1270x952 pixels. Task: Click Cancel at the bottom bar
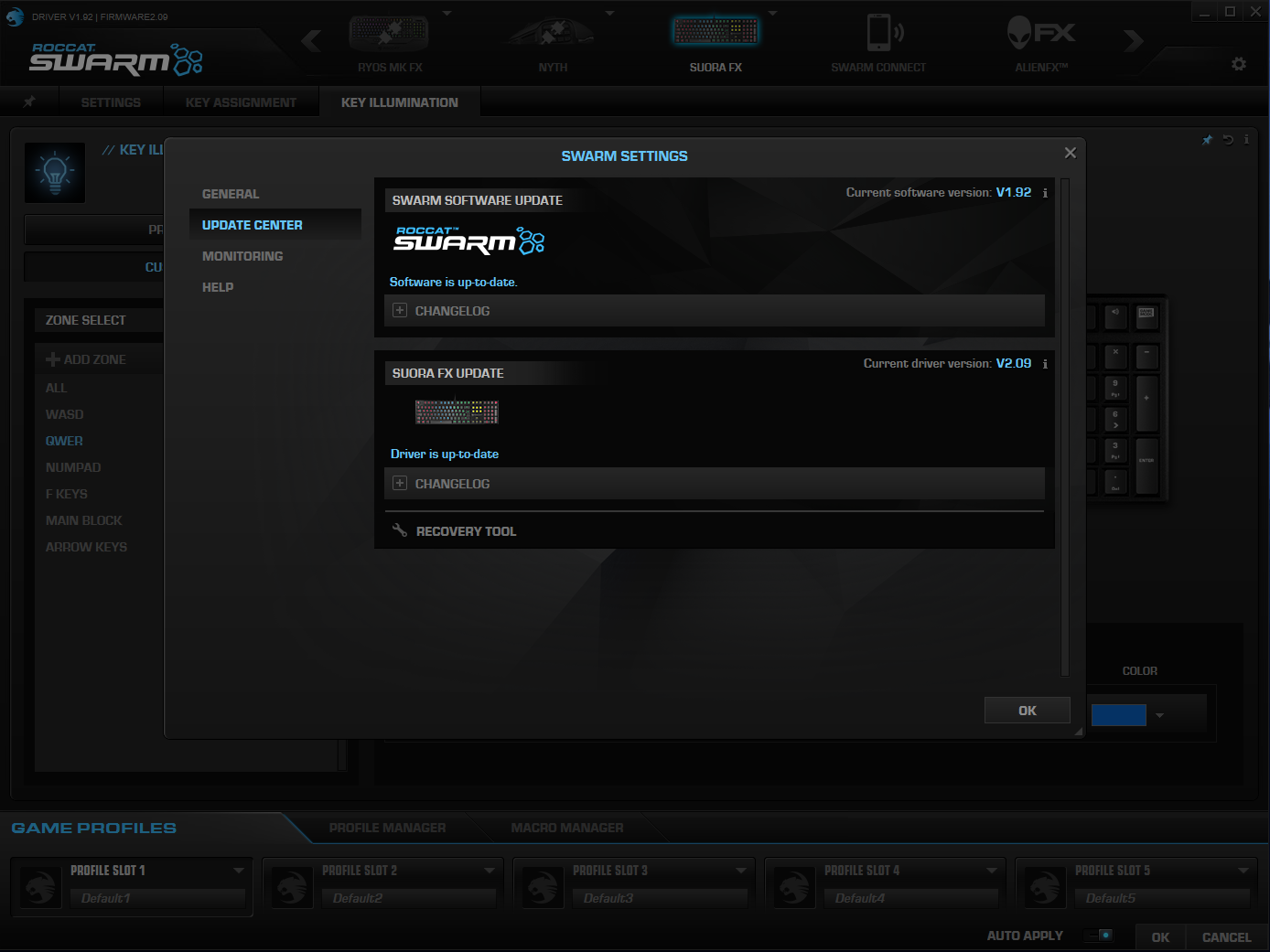pyautogui.click(x=1226, y=937)
